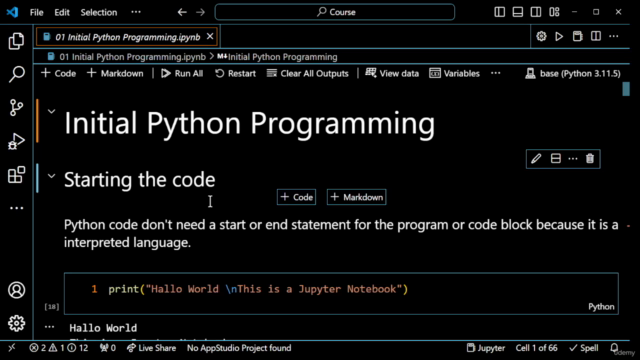
Task: Open the Search view in the activity bar
Action: pos(16,74)
